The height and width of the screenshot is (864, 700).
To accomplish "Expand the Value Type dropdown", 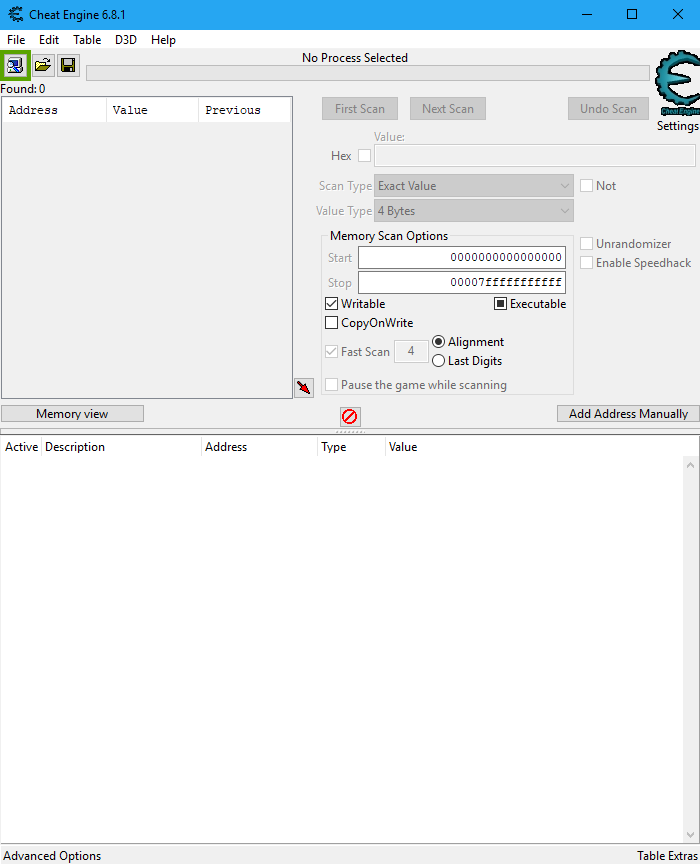I will click(474, 211).
